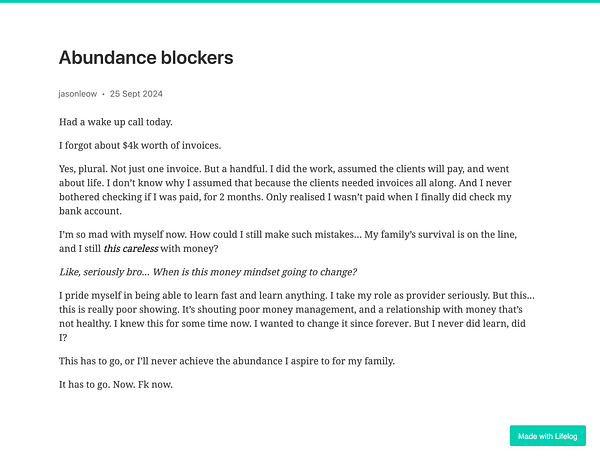Click the final line 'It has to go. Now.'
600x458 pixels.
[x=116, y=385]
